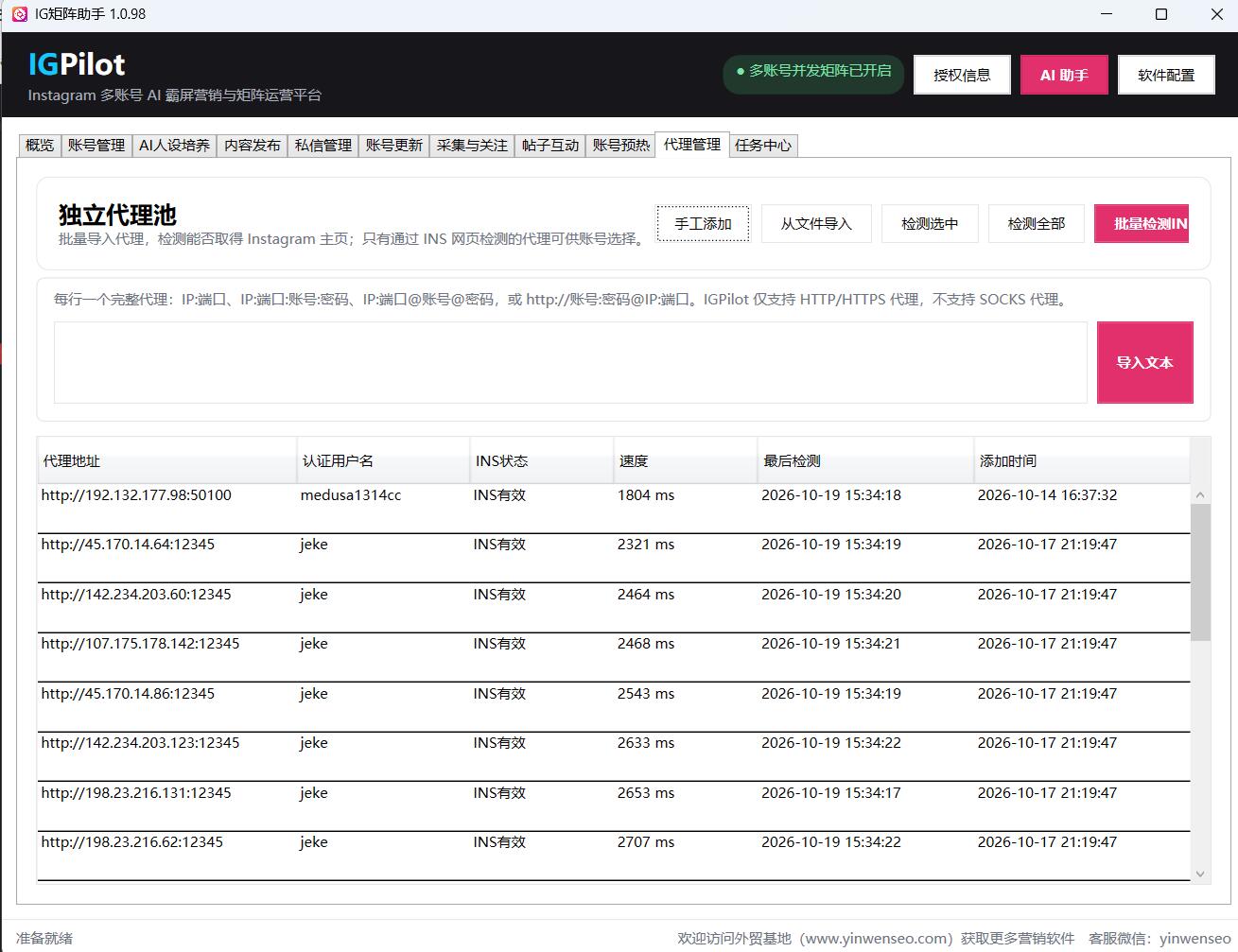The width and height of the screenshot is (1238, 952).
Task: Select the 账号预热 tab
Action: 621,146
